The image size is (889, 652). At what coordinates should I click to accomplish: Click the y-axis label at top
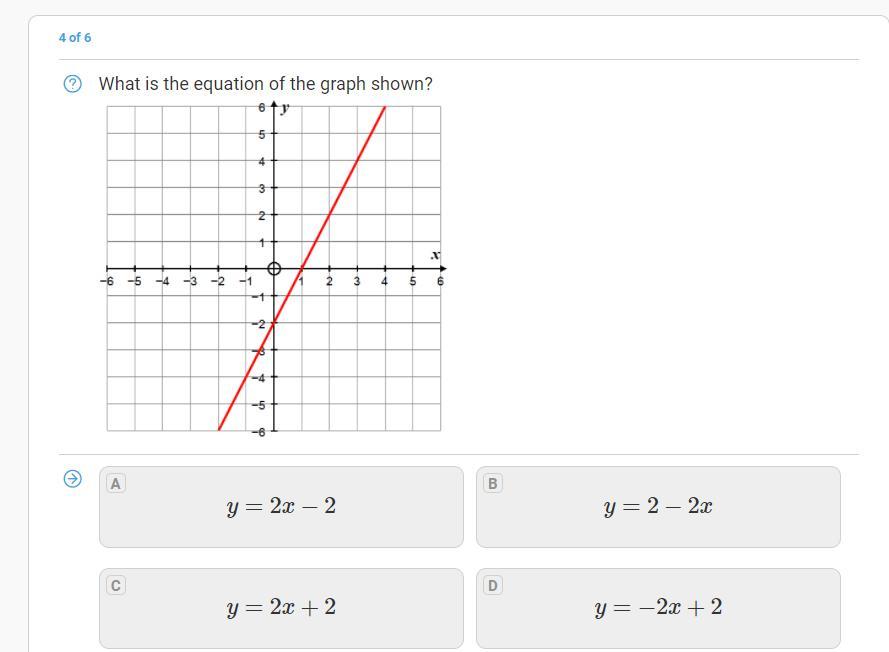click(285, 107)
